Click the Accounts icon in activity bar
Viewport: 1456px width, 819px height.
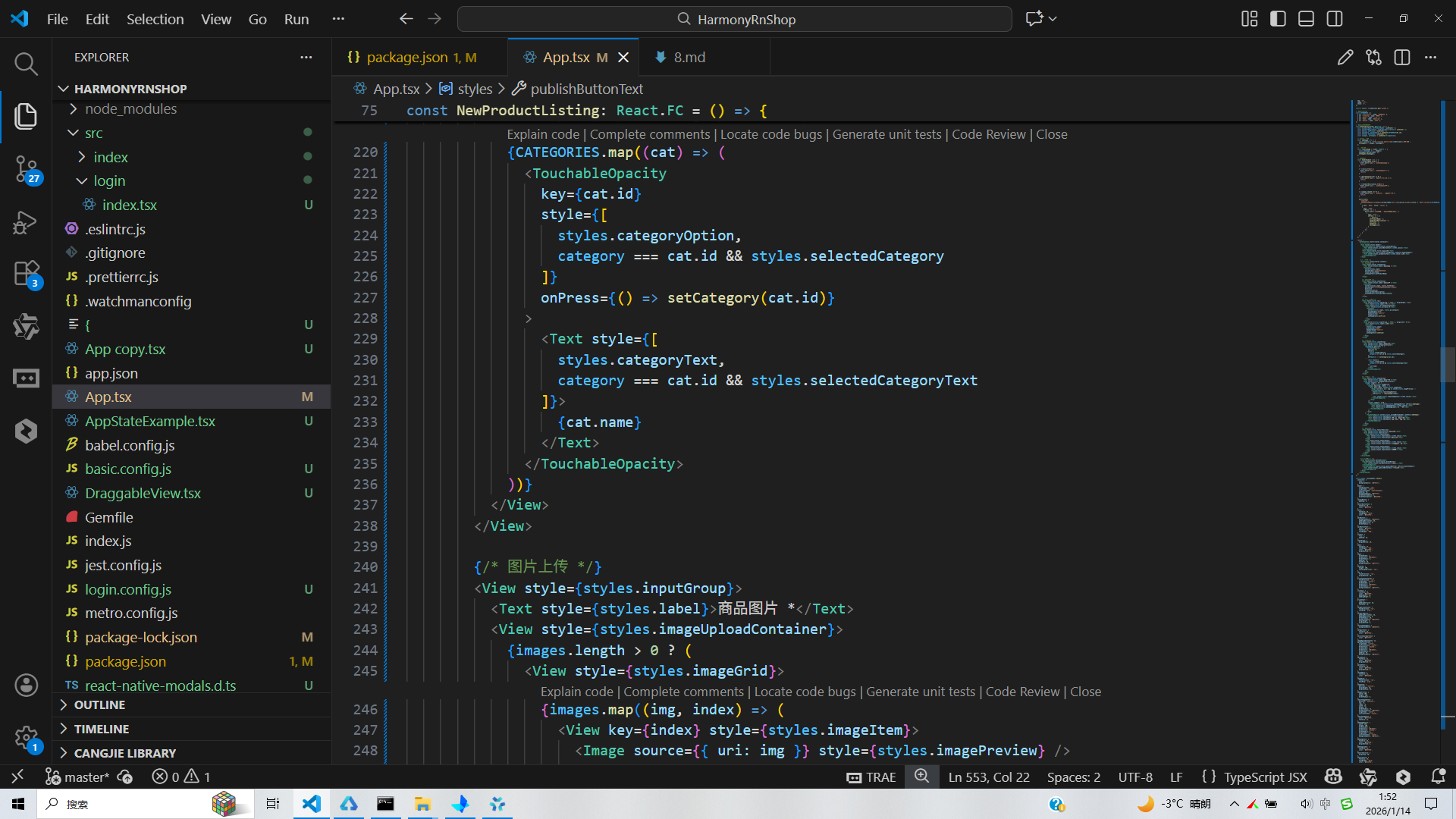pos(26,685)
